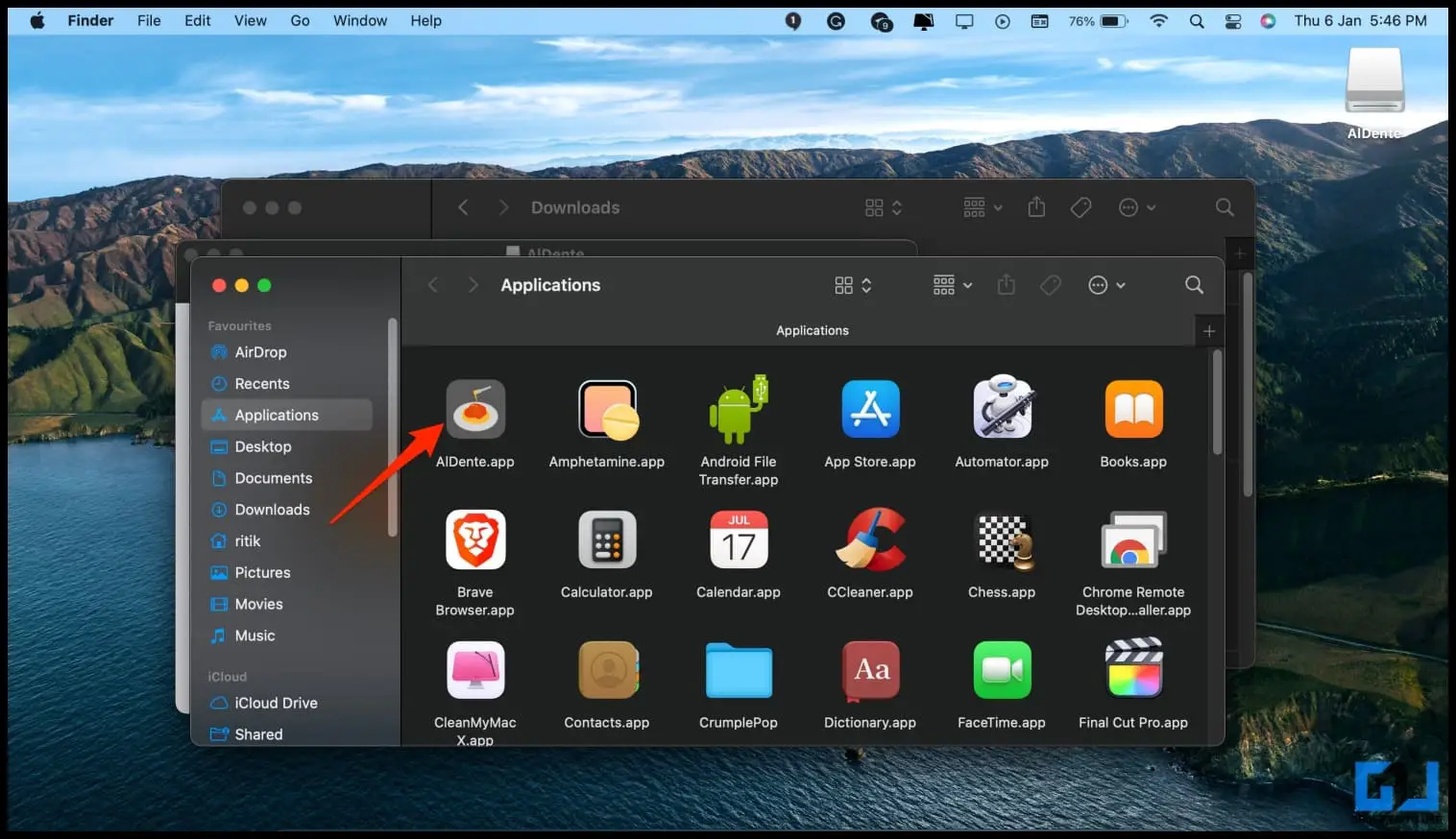Image resolution: width=1456 pixels, height=839 pixels.
Task: Open the Help menu
Action: [425, 20]
